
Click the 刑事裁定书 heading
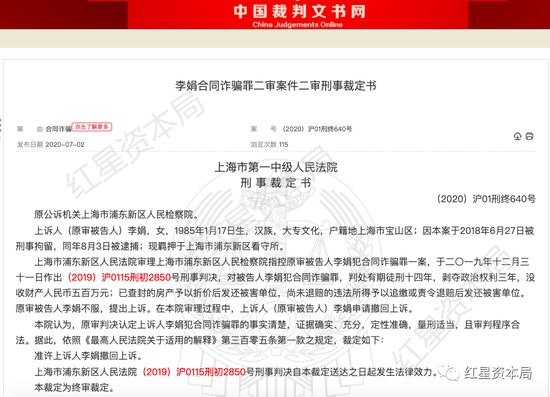[276, 183]
